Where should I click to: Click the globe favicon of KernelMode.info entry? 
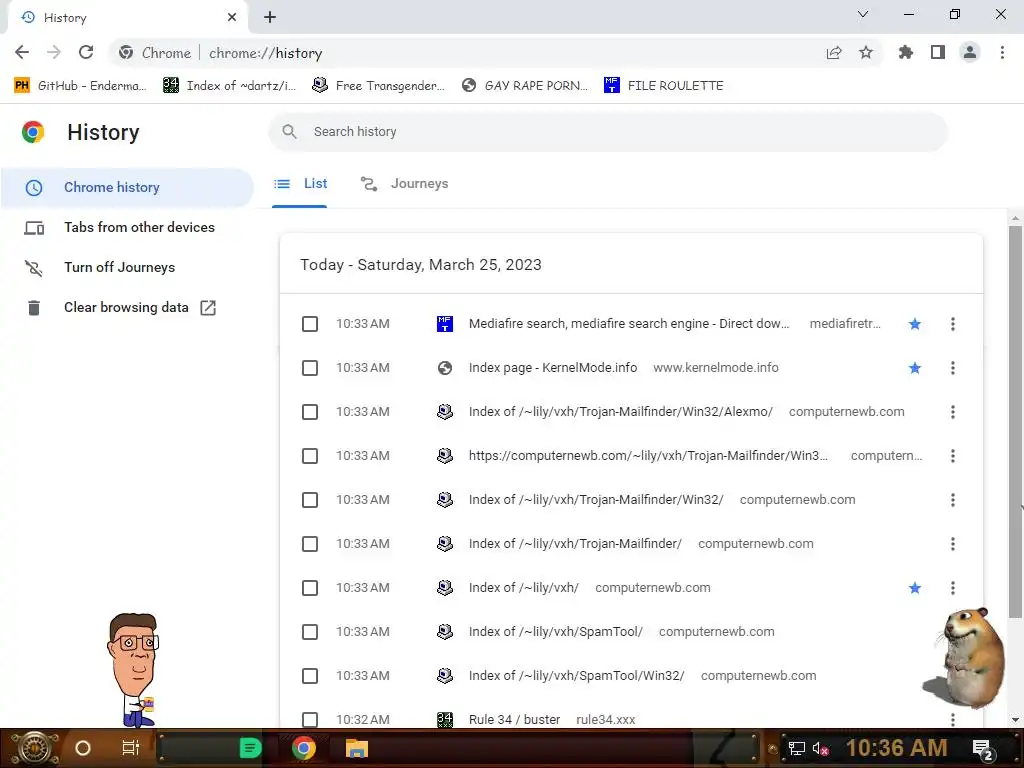pos(445,368)
